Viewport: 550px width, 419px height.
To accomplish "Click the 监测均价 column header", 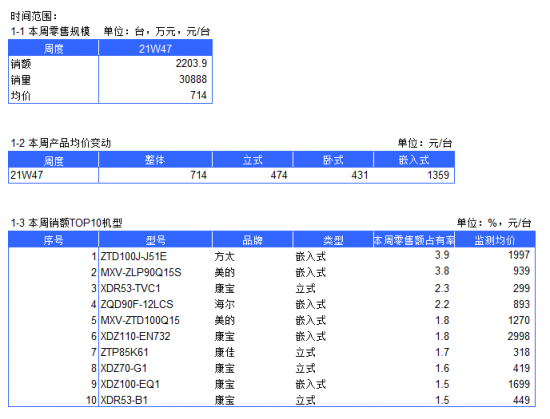I will 495,240.
